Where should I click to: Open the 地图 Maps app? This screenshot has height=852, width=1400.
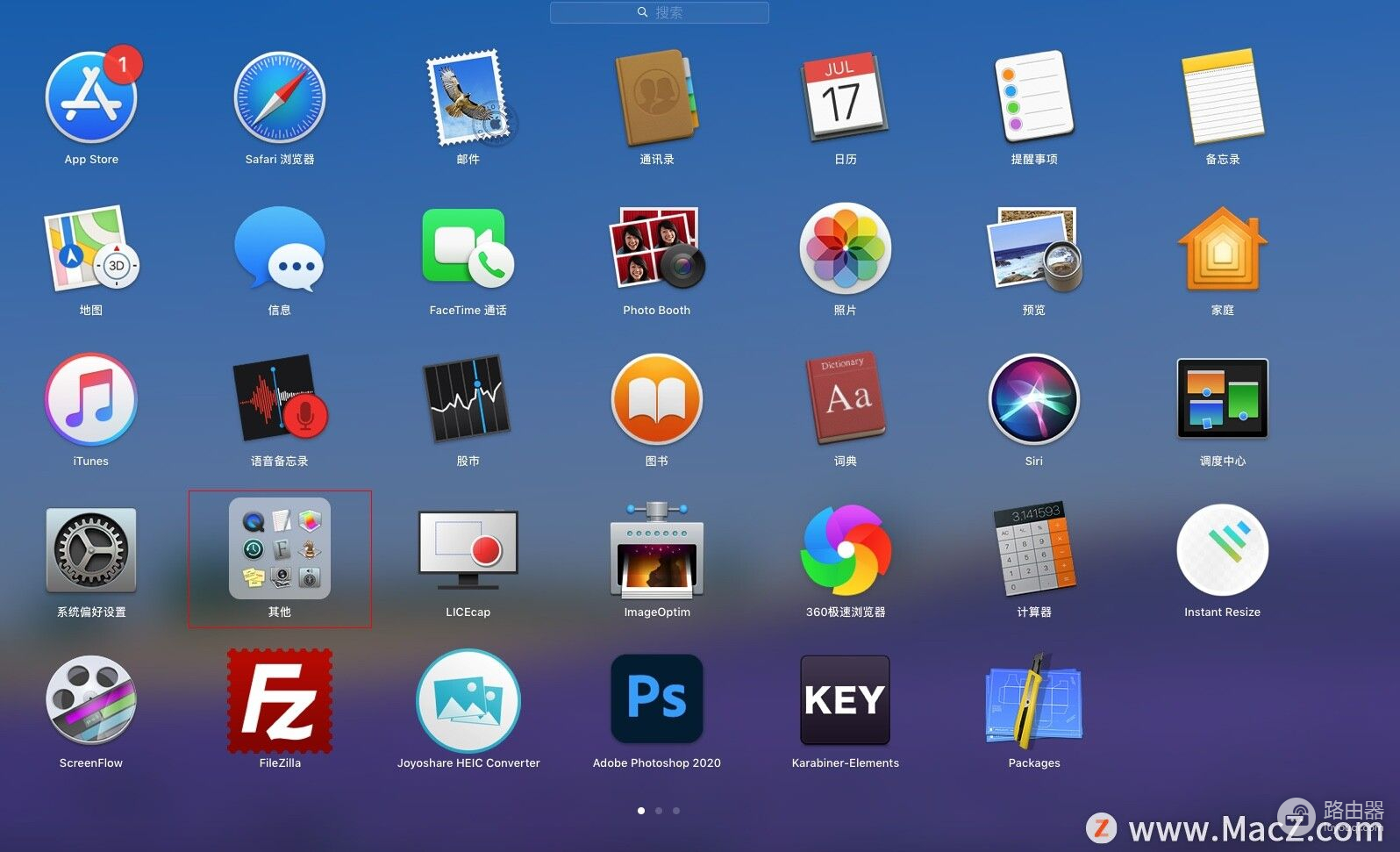coord(91,248)
